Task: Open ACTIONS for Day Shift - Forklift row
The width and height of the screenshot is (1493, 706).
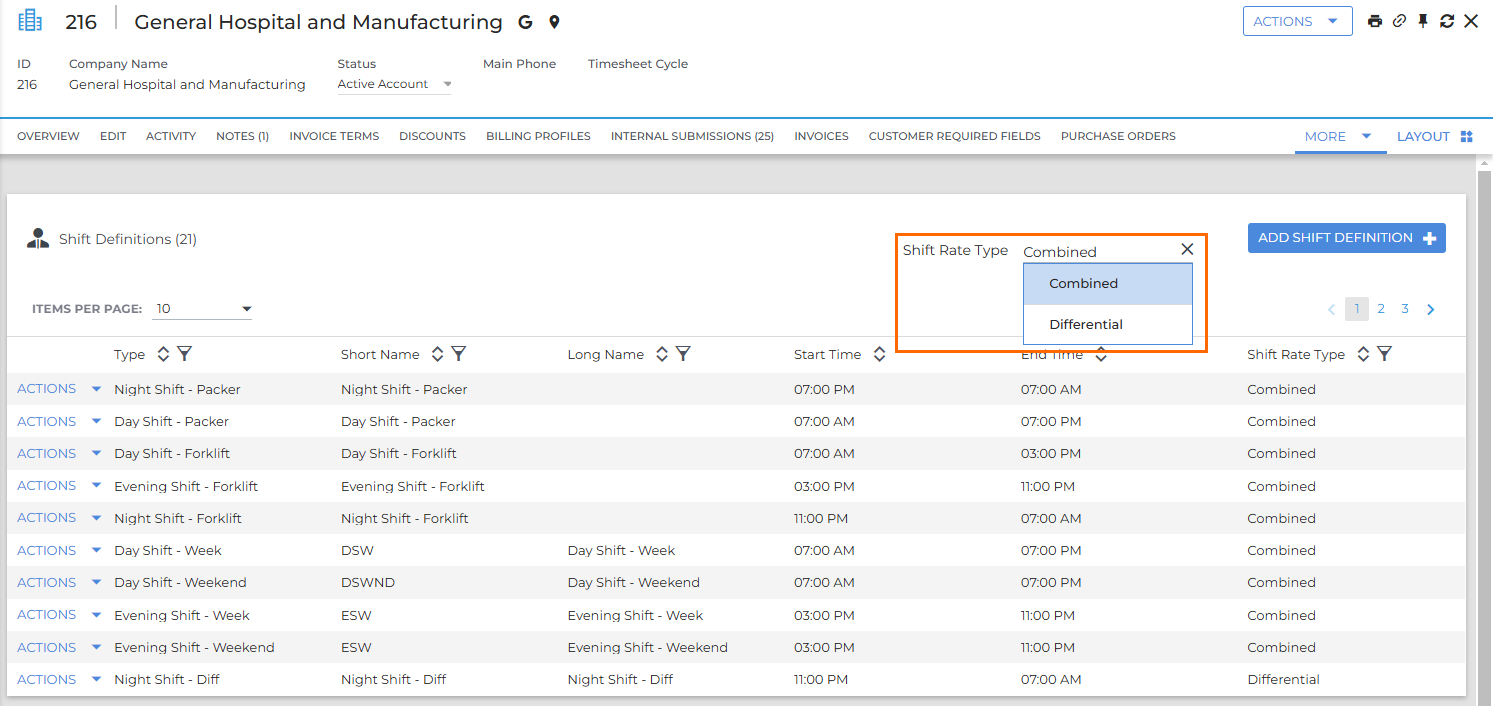Action: click(x=59, y=453)
